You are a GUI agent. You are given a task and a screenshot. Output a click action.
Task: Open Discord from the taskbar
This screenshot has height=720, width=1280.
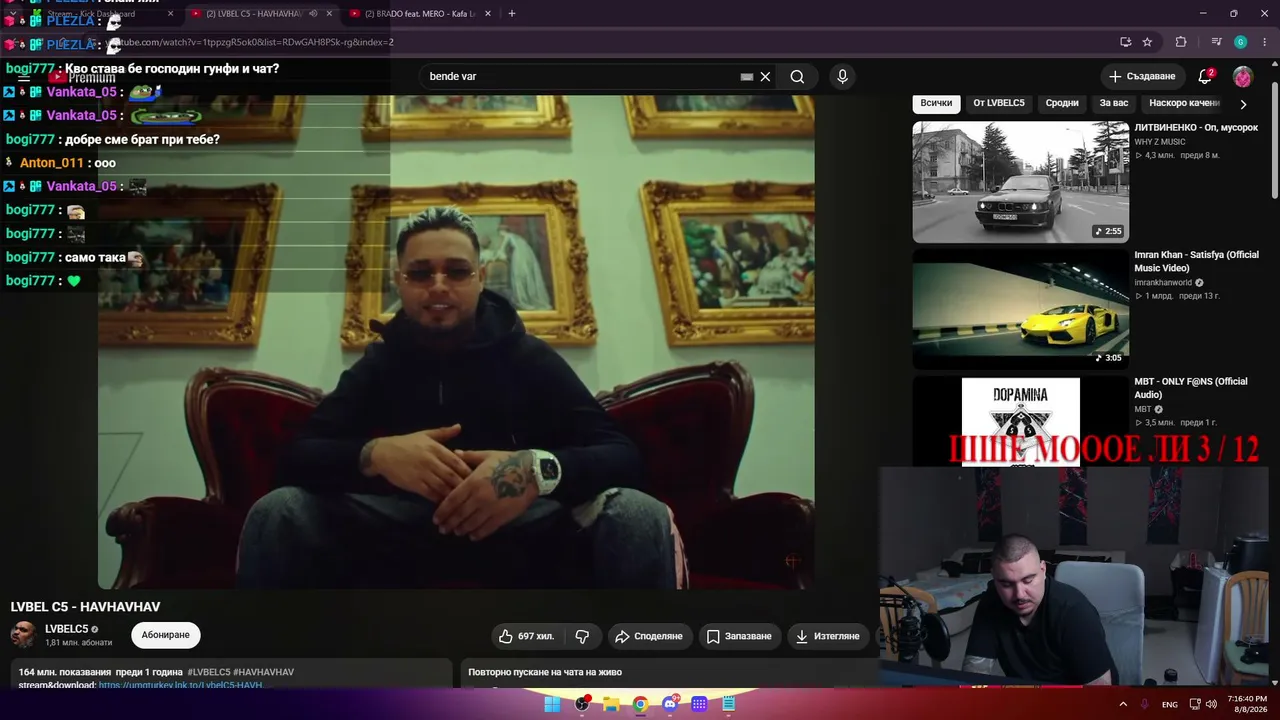pyautogui.click(x=670, y=704)
